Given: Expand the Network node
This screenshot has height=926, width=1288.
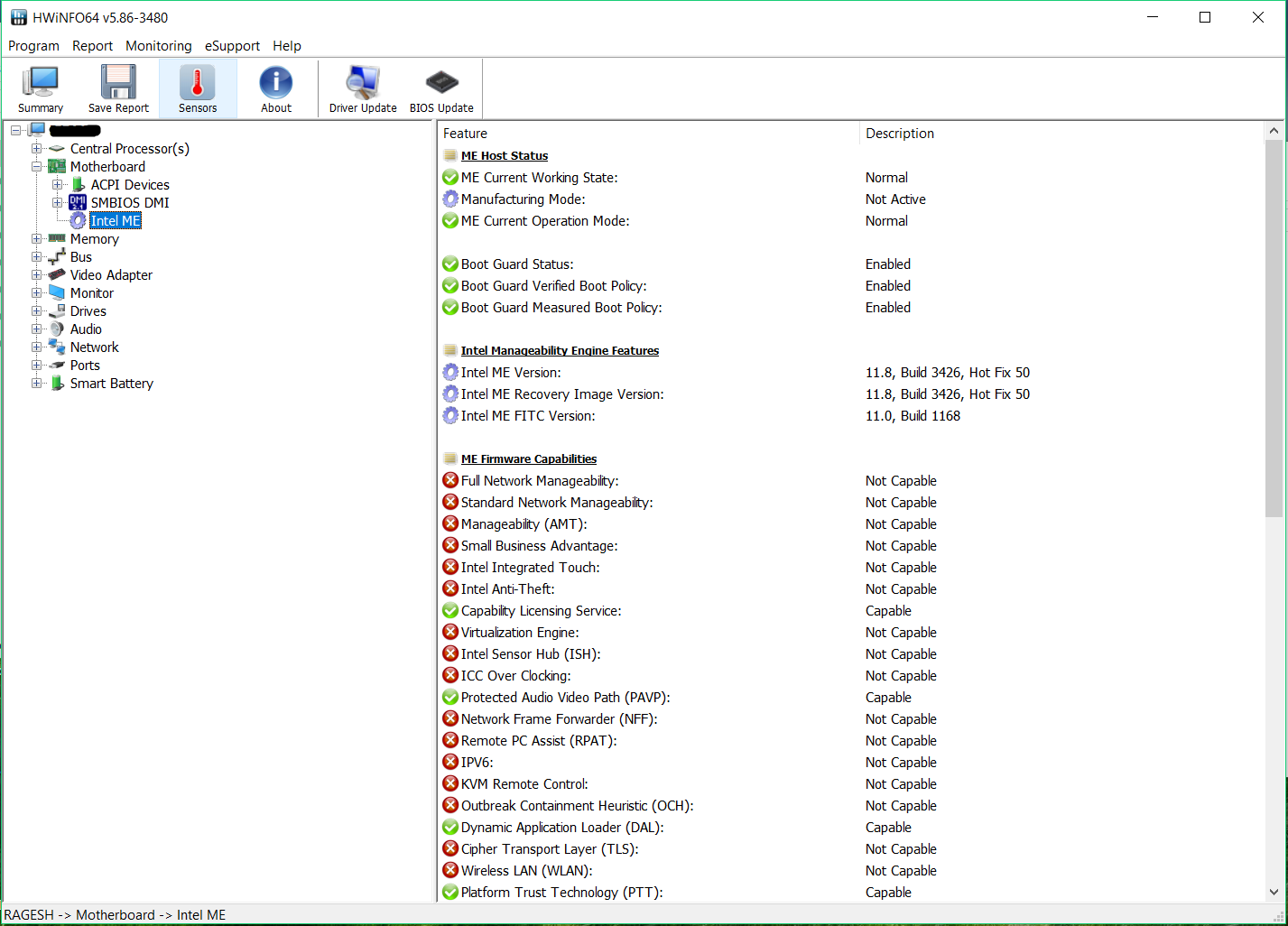Looking at the screenshot, I should coord(37,347).
